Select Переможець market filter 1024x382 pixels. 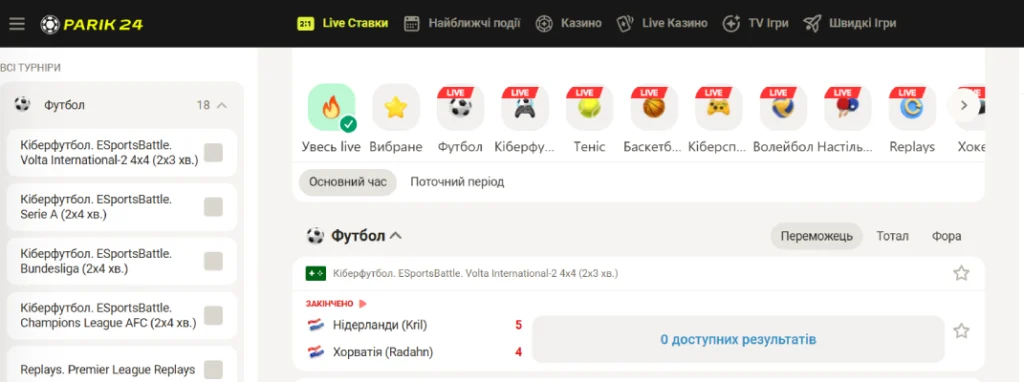[x=816, y=236]
